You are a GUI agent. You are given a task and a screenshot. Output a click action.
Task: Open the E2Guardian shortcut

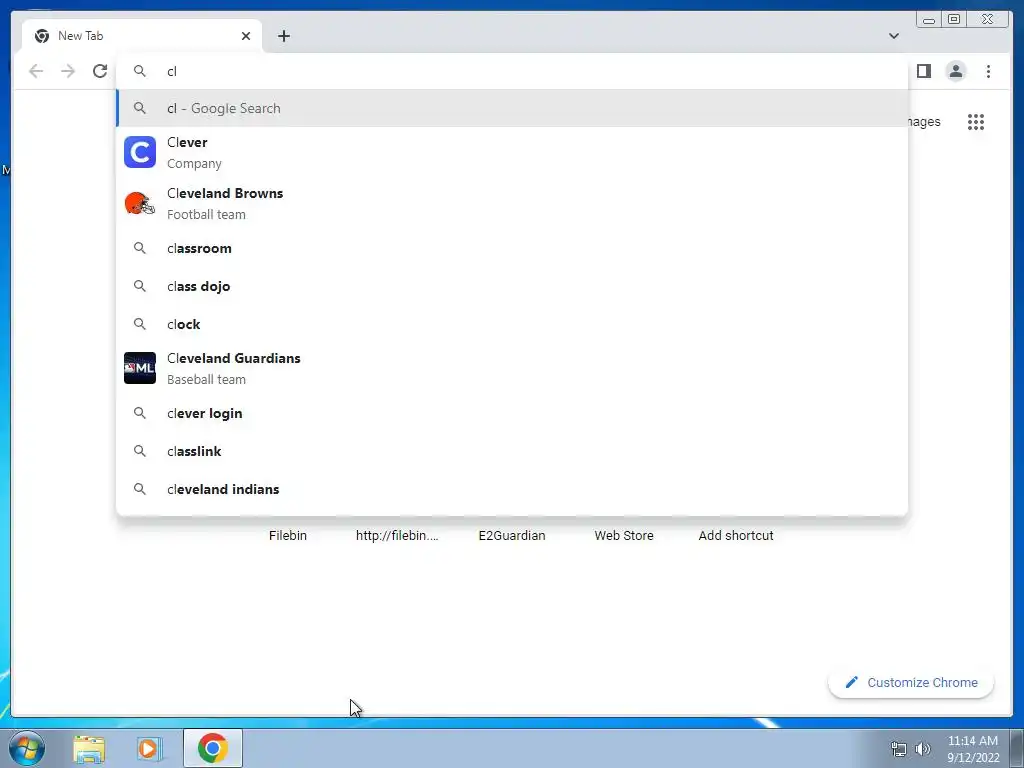pos(512,536)
